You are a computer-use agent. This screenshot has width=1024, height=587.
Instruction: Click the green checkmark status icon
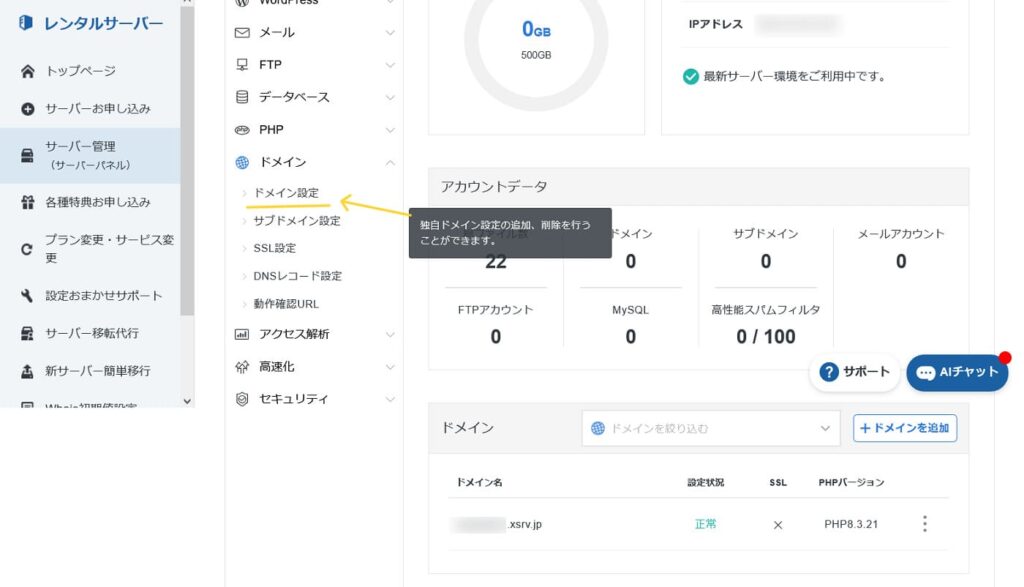pos(690,76)
